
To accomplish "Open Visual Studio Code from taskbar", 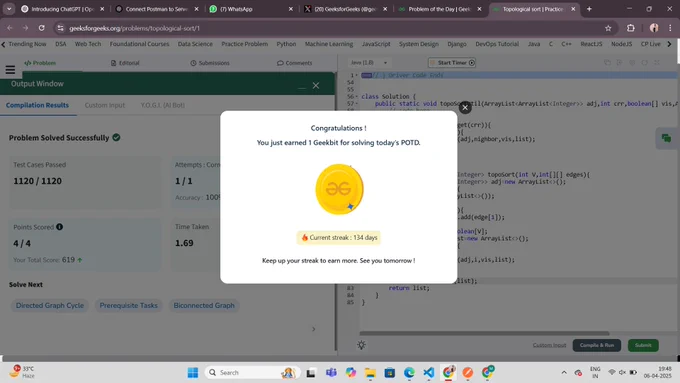I will [428, 373].
